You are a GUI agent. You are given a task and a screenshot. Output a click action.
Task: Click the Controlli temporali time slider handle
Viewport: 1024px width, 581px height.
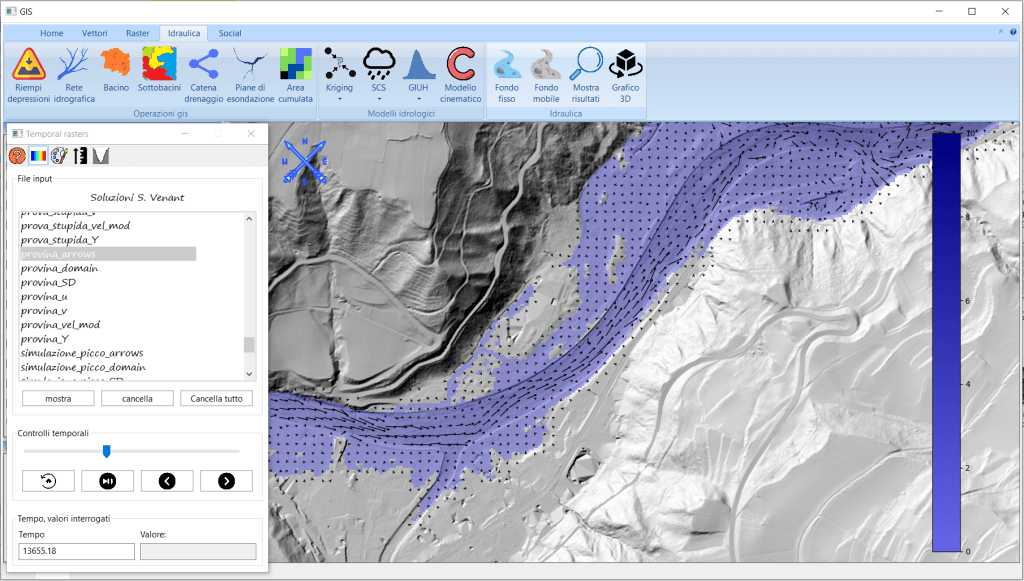click(108, 450)
